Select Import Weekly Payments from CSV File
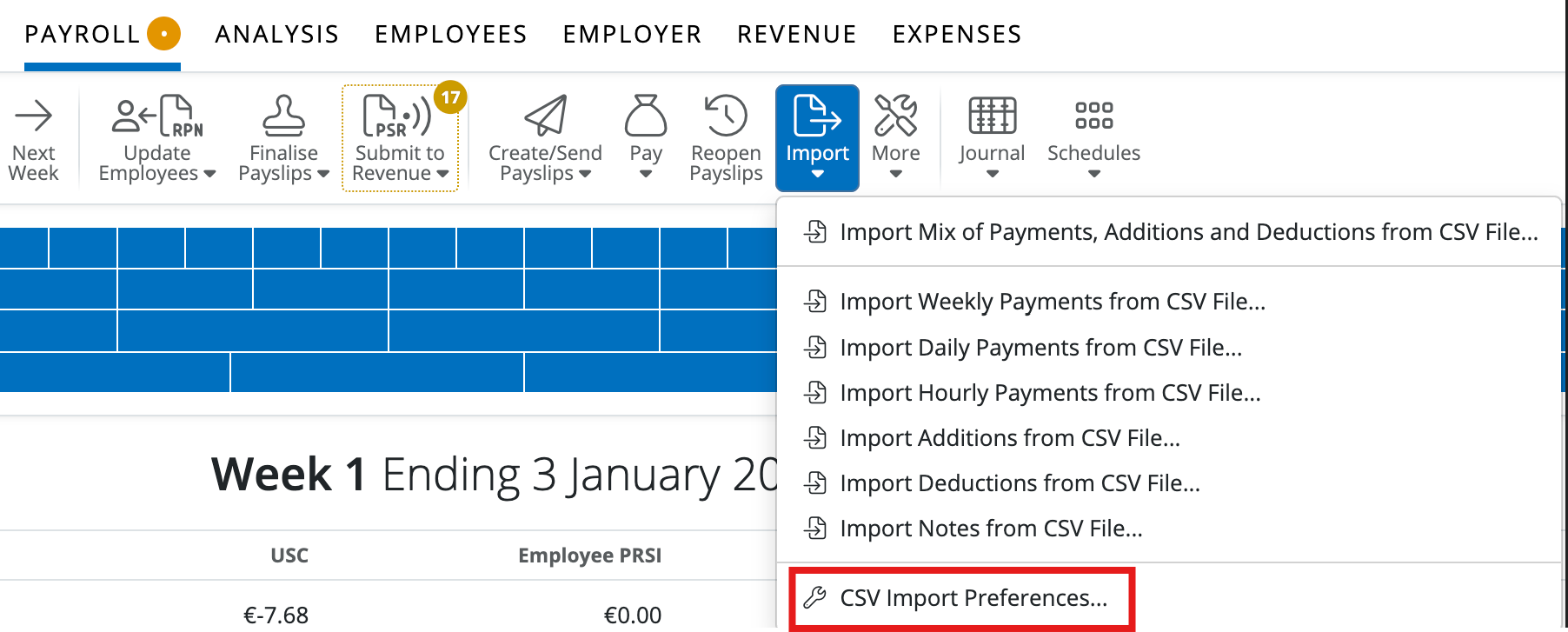Image resolution: width=1568 pixels, height=632 pixels. (1052, 302)
